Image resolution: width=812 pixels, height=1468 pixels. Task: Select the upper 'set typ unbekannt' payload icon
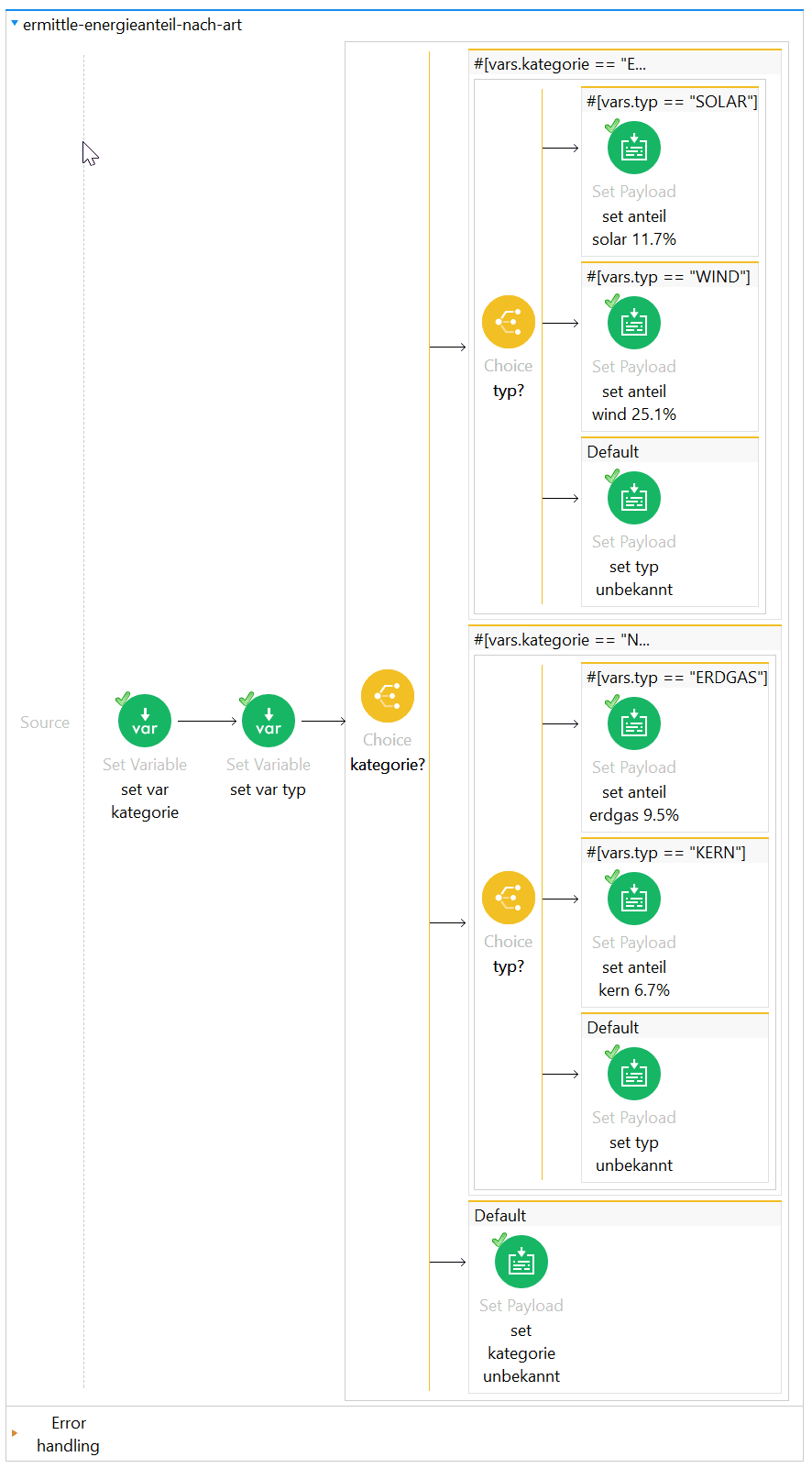[x=634, y=498]
